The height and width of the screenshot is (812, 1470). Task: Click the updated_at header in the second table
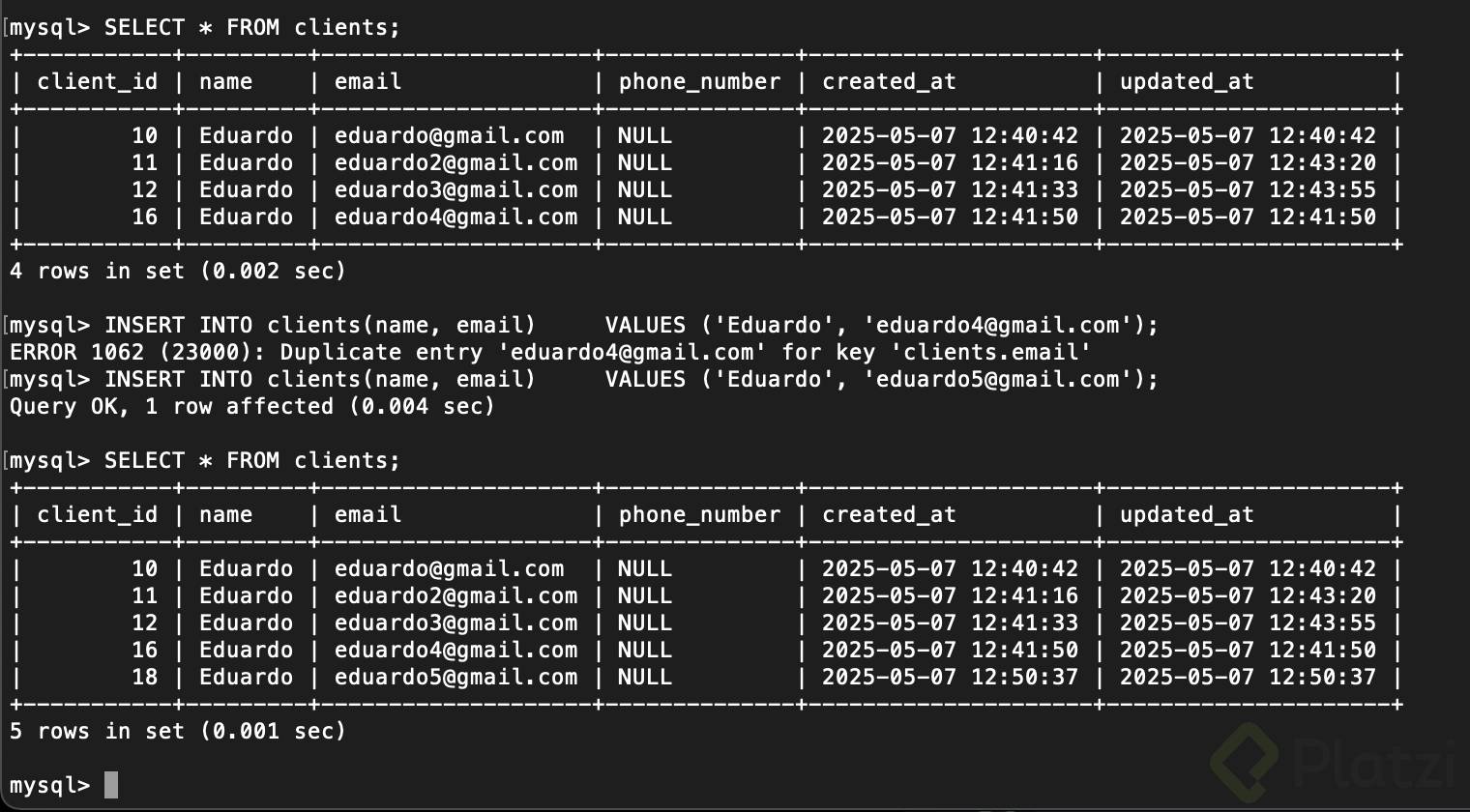coord(1187,514)
